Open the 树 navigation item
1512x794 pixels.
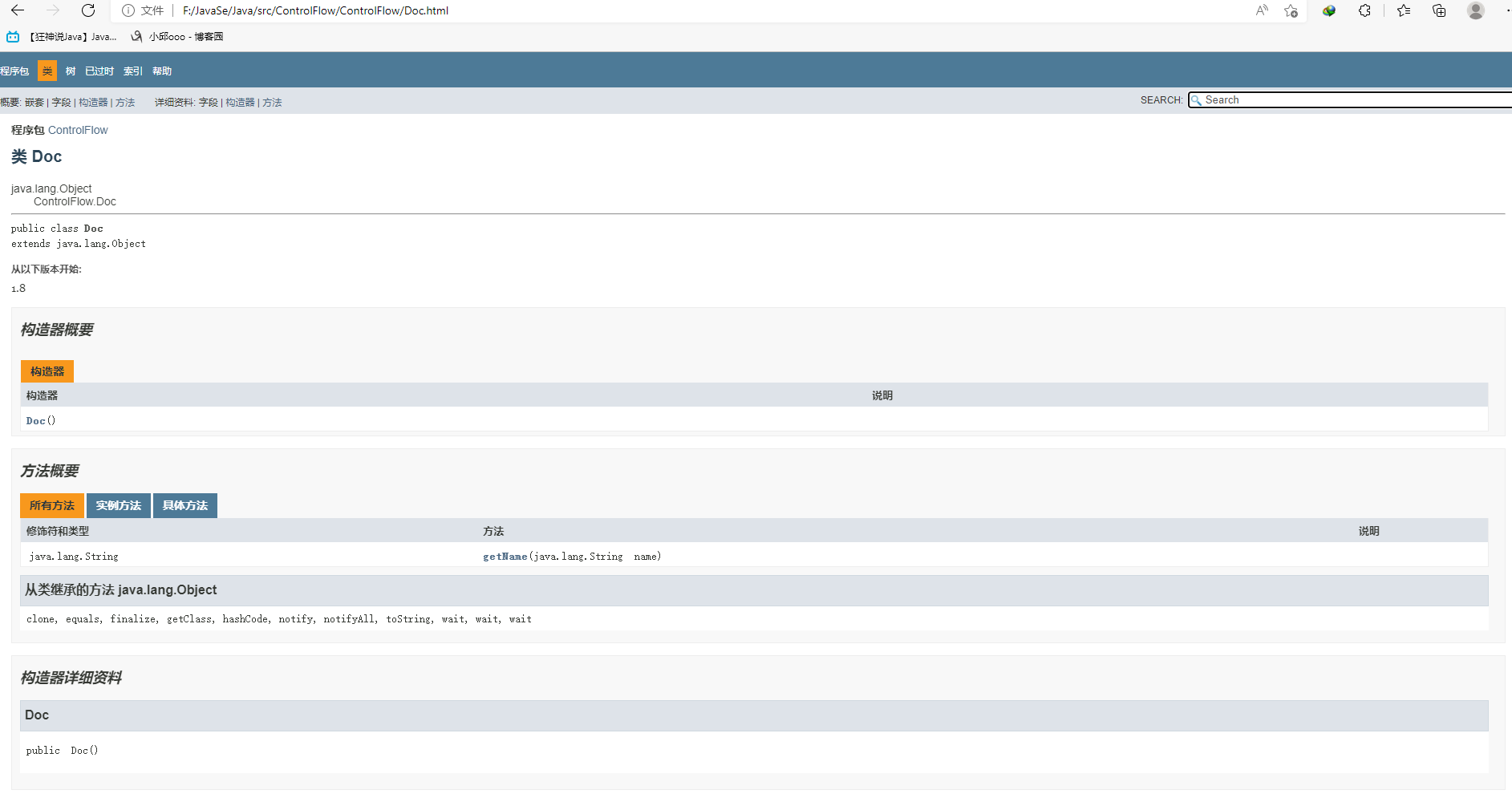(x=71, y=71)
